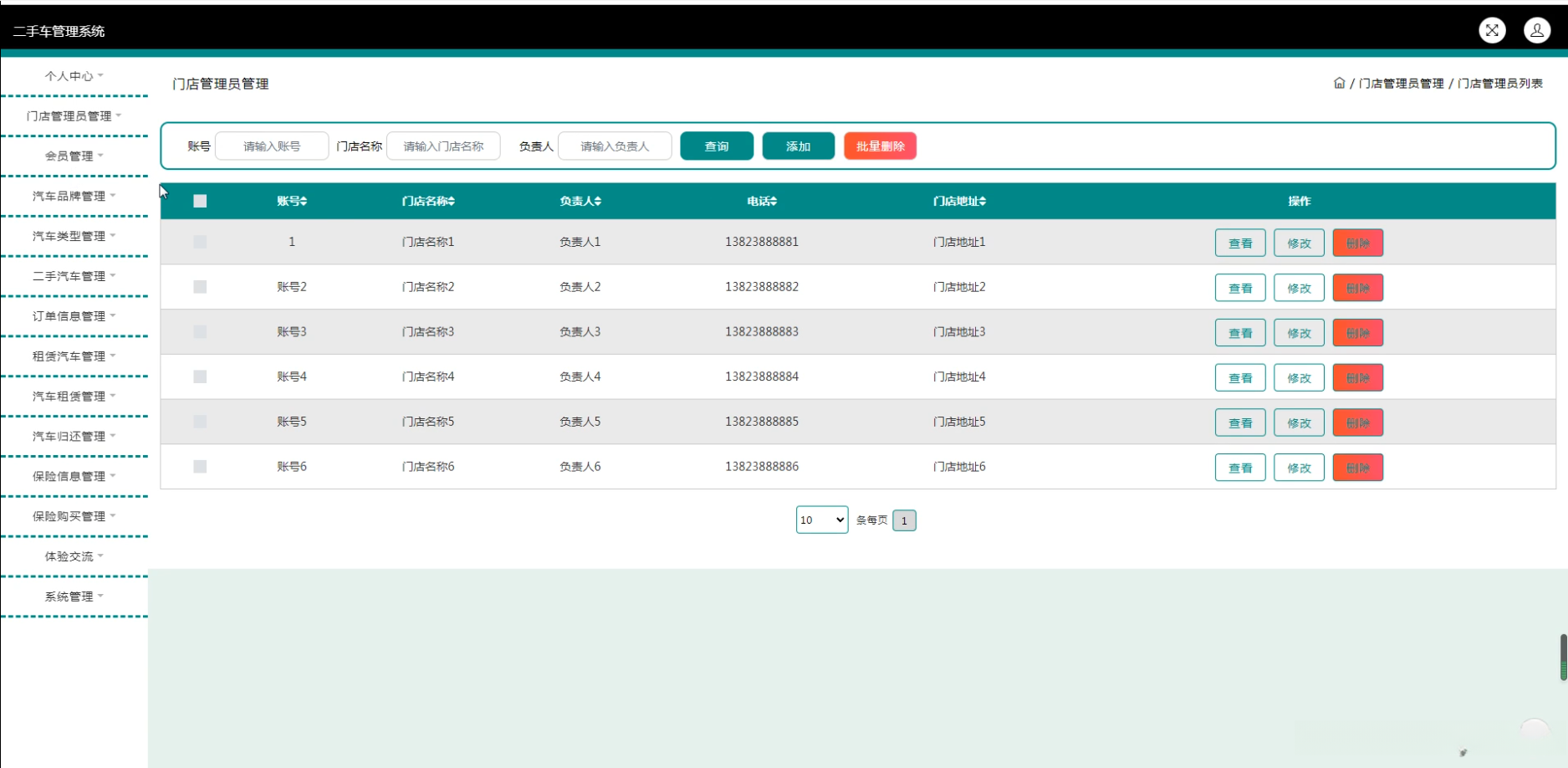This screenshot has width=1568, height=768.
Task: Check the row checkbox for 账号4
Action: click(x=200, y=376)
